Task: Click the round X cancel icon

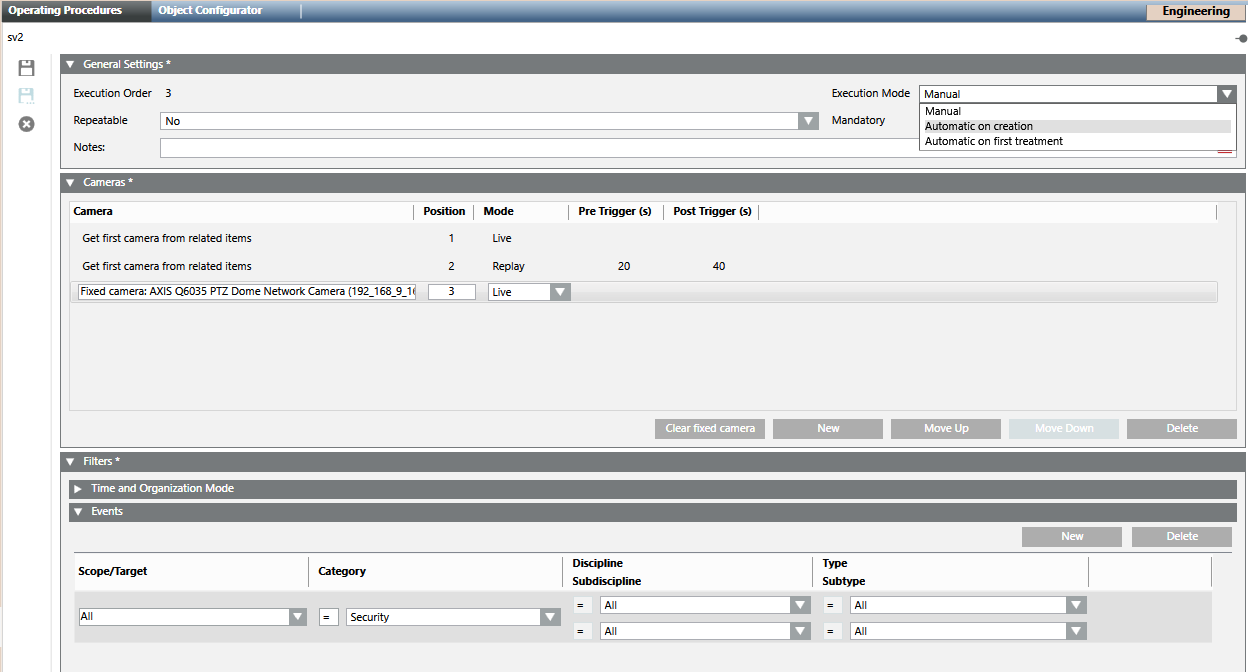Action: click(x=27, y=124)
